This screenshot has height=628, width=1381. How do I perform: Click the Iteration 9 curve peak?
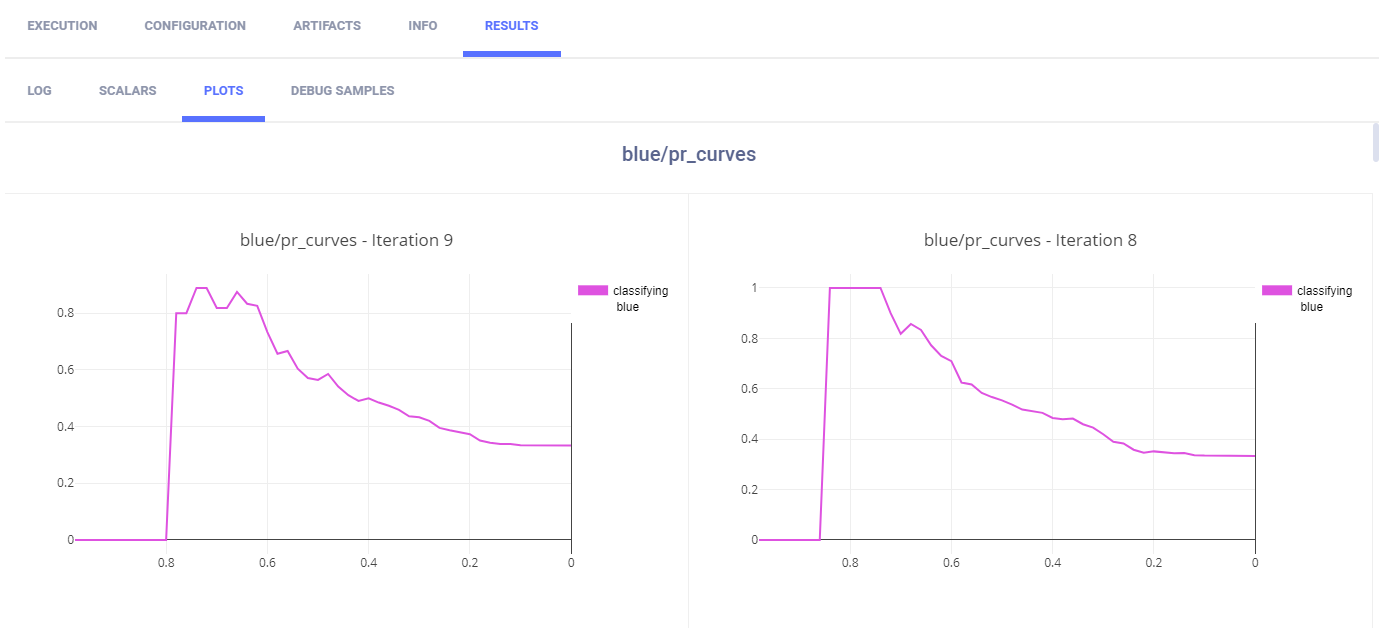click(x=201, y=288)
